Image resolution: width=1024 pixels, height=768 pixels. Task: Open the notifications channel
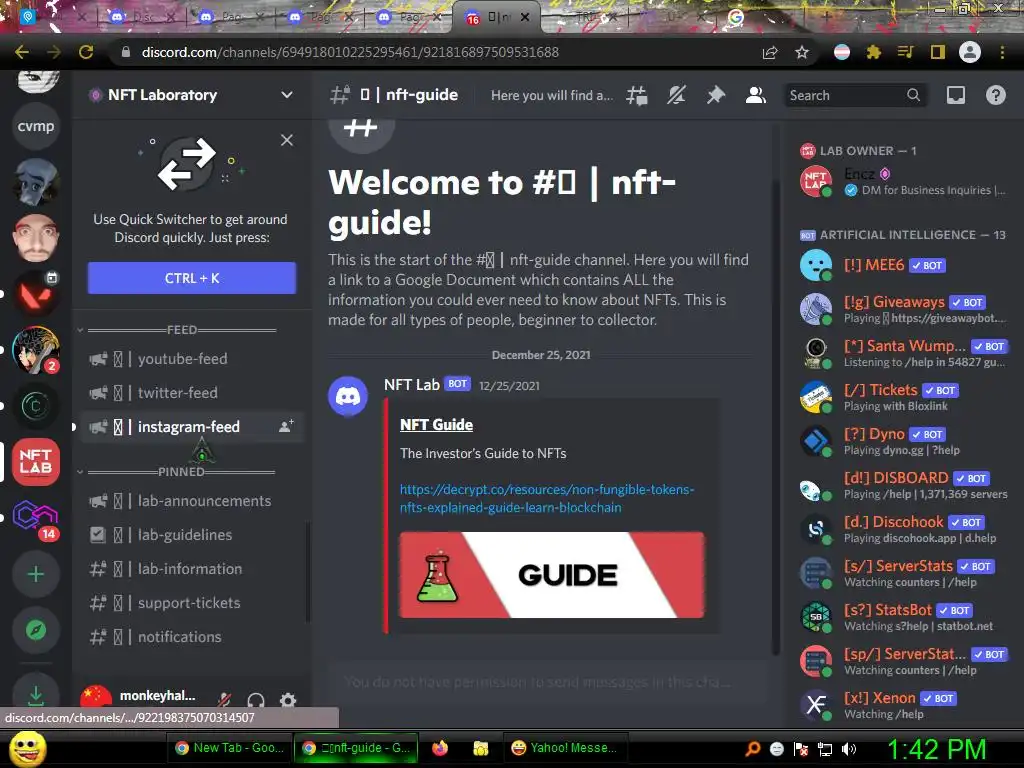point(191,637)
